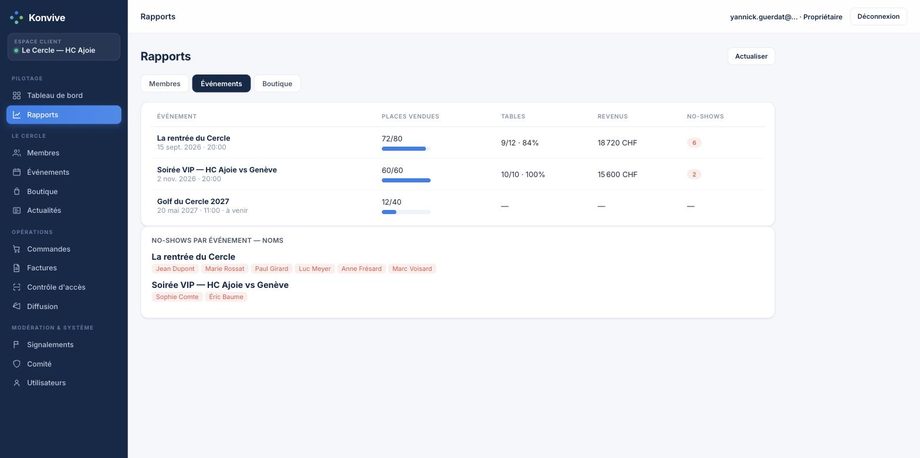Click the Éric Baume no-show tag

coord(226,297)
